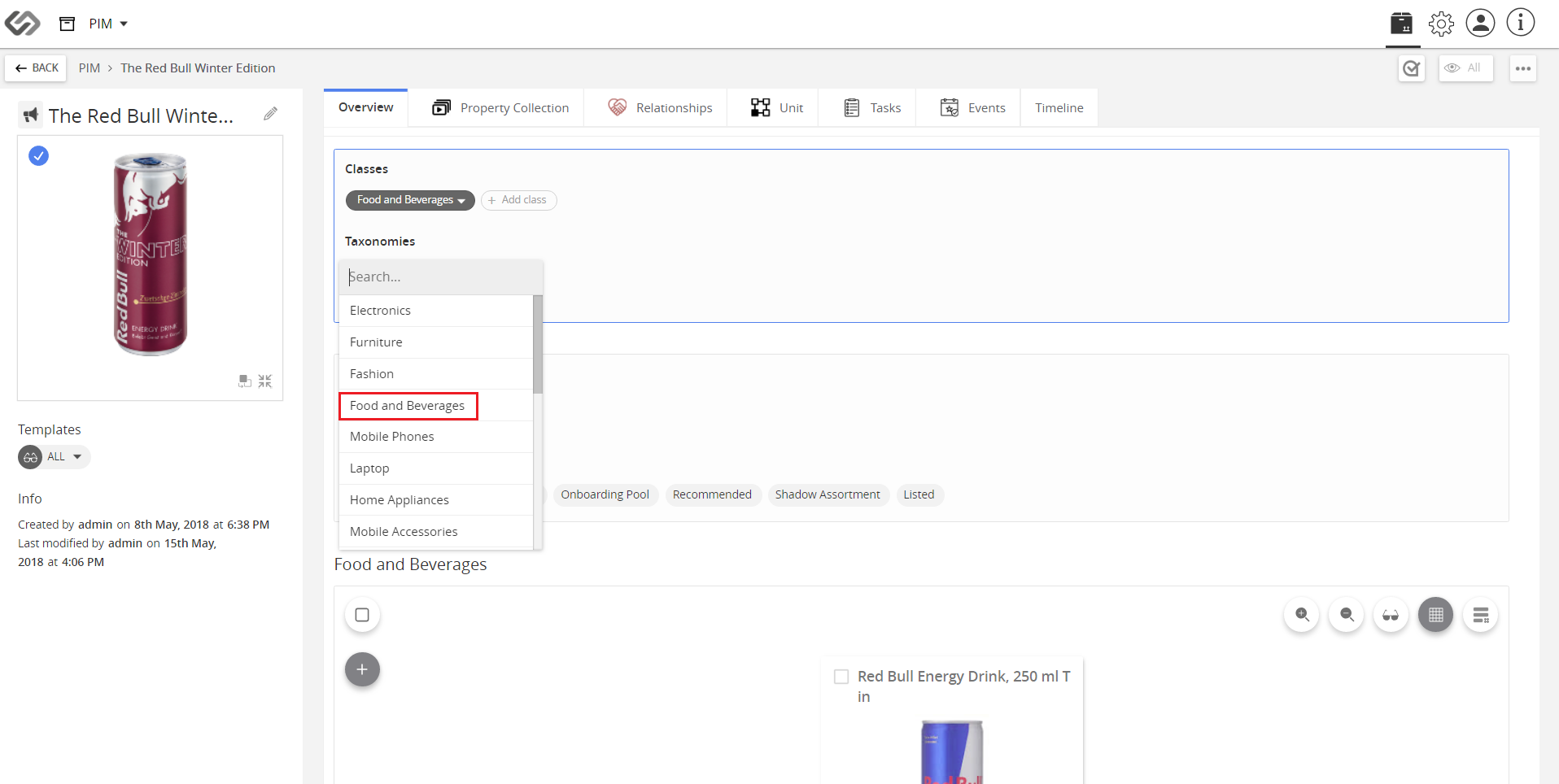Image resolution: width=1559 pixels, height=784 pixels.
Task: Open the Property Collection tab
Action: [x=500, y=107]
